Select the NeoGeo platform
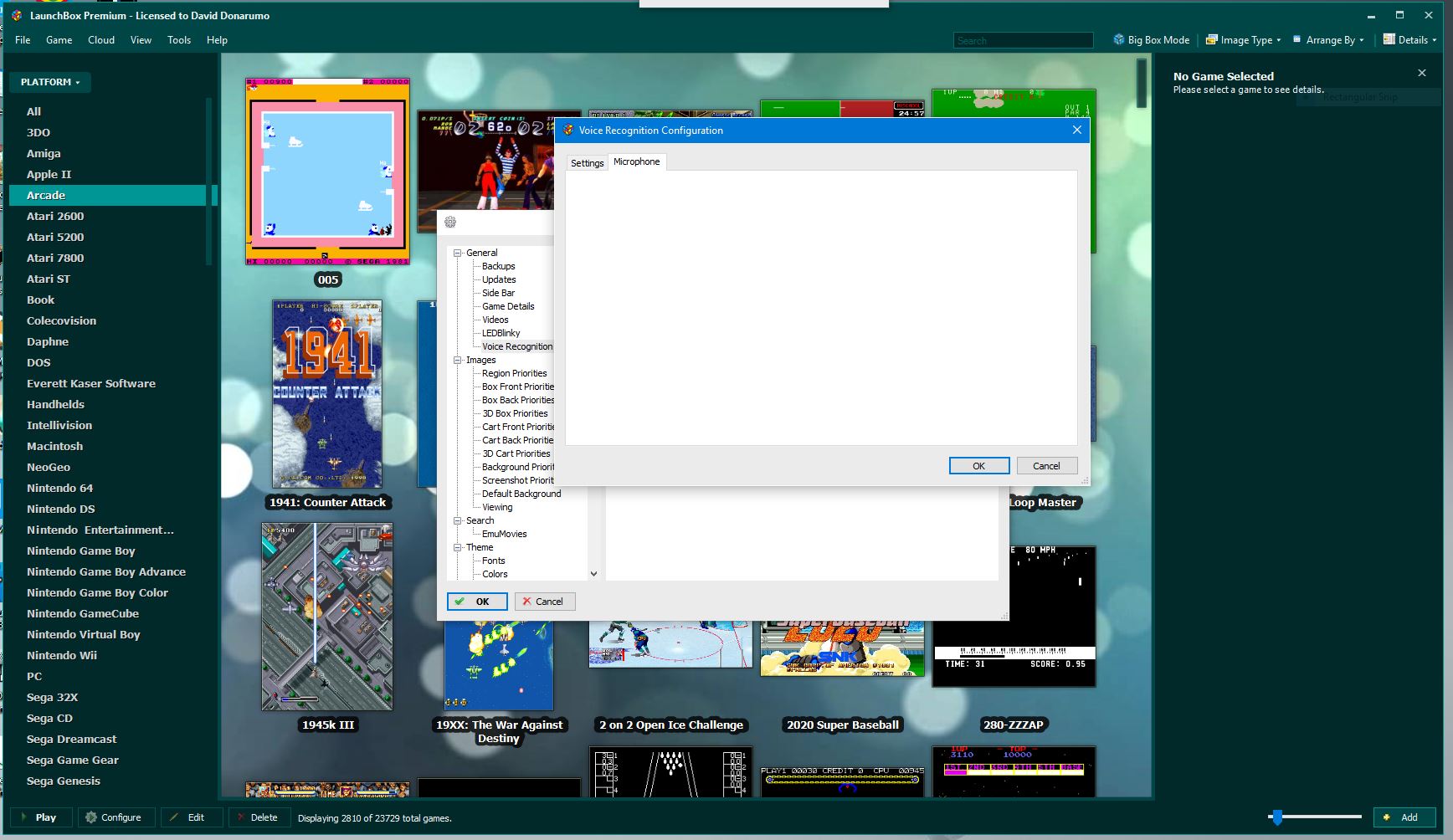Viewport: 1453px width, 840px height. tap(49, 467)
